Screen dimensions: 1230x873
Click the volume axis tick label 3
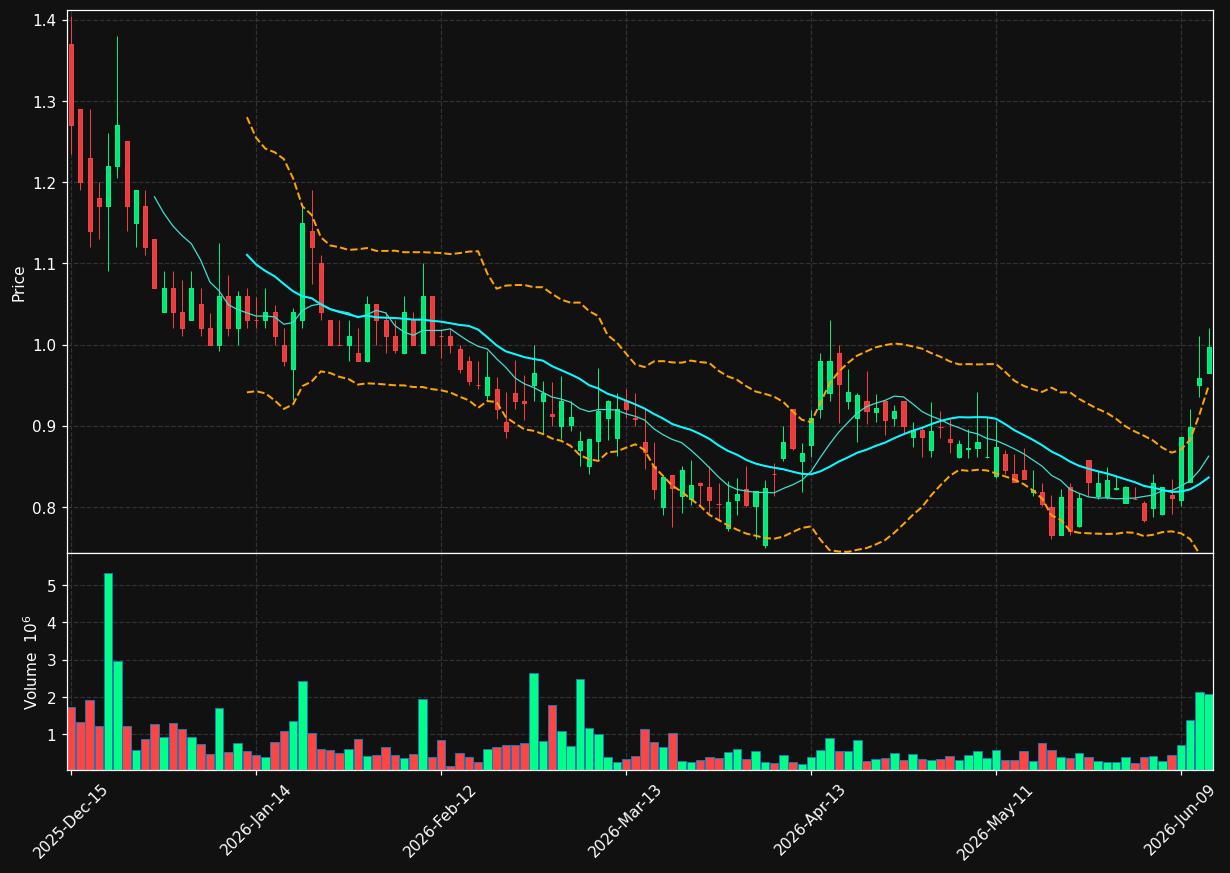click(52, 661)
